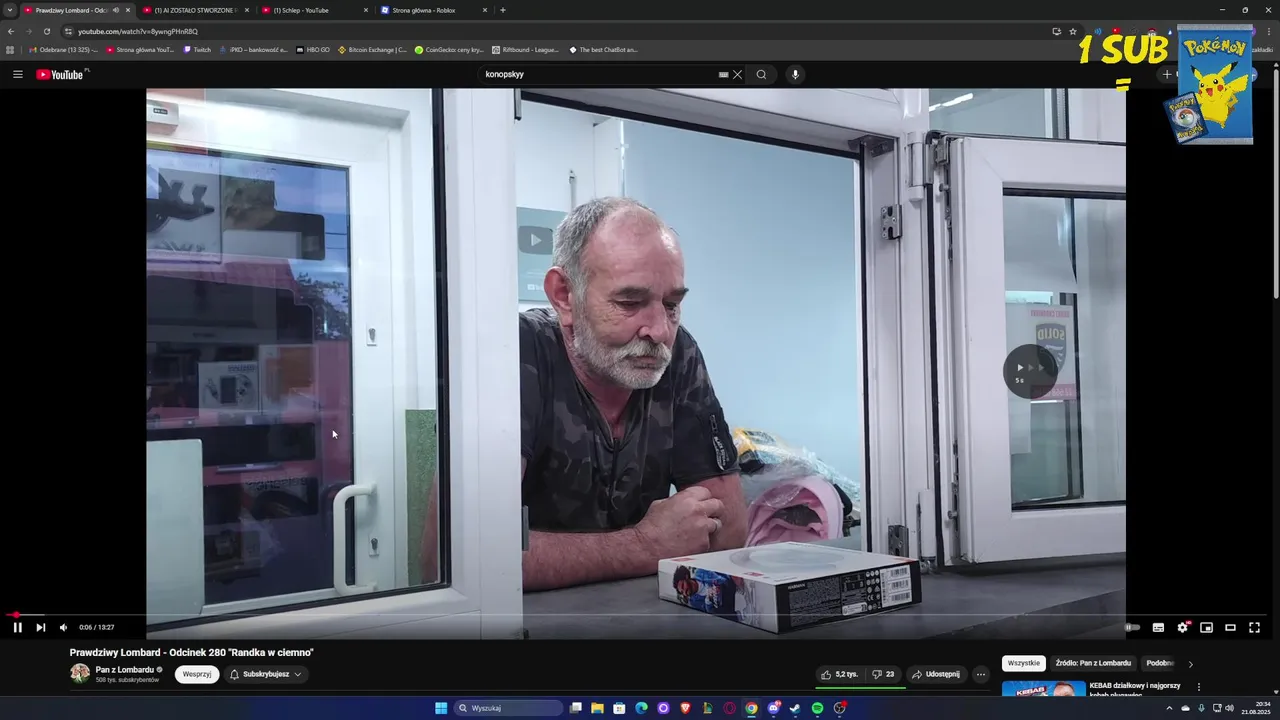Open the Windows Start menu

441,708
